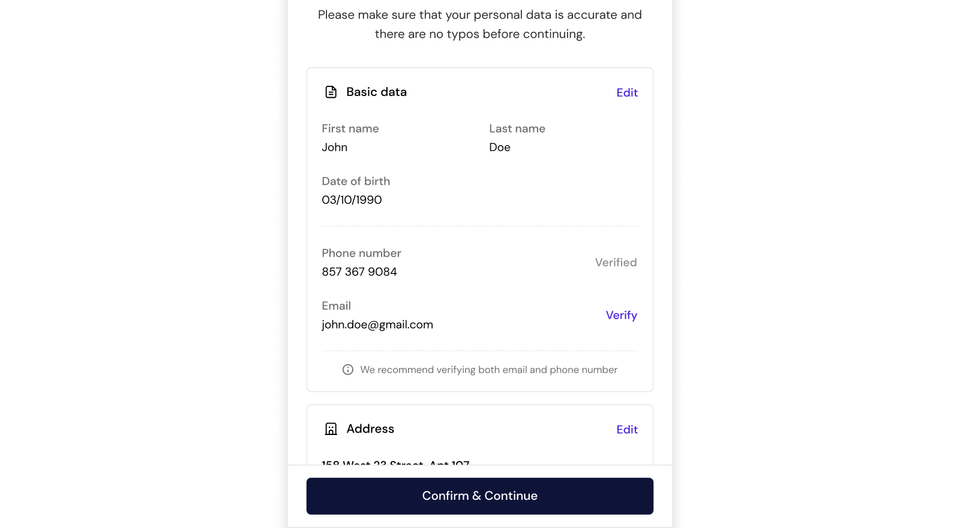
Task: Click the Basic data document icon
Action: [331, 92]
